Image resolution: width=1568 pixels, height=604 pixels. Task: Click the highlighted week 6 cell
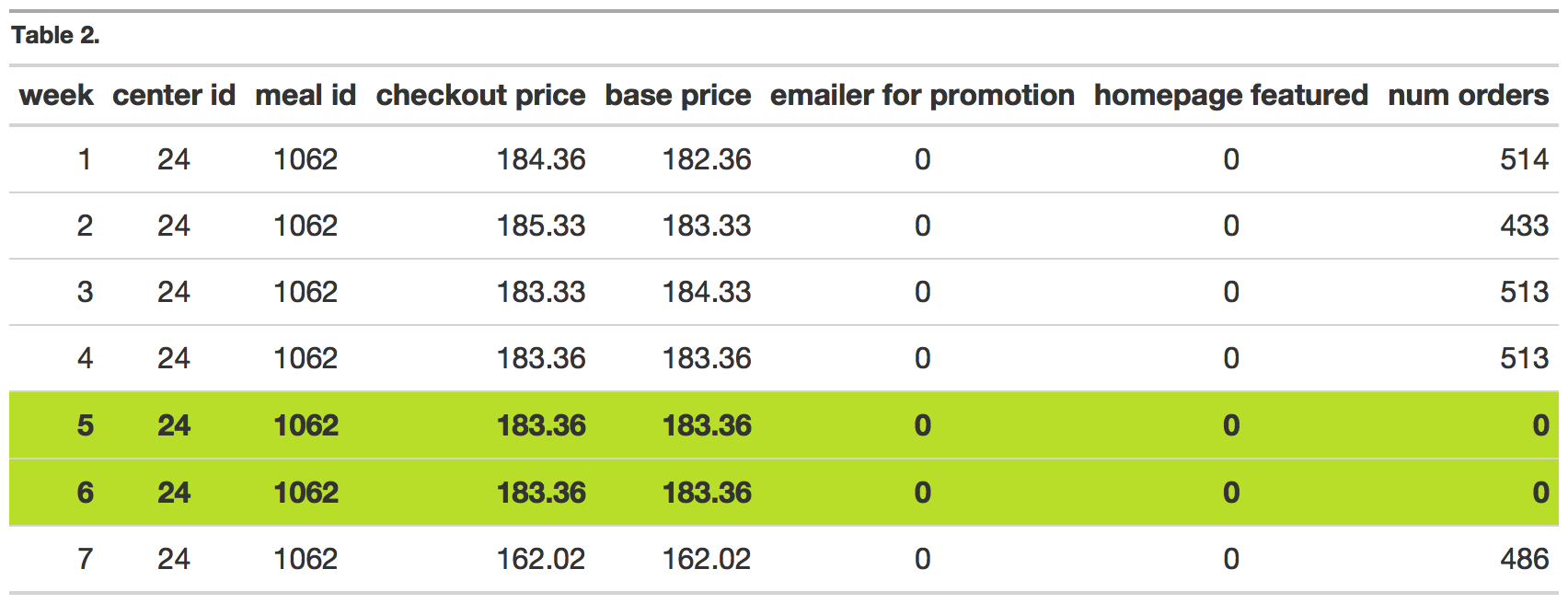[x=85, y=493]
